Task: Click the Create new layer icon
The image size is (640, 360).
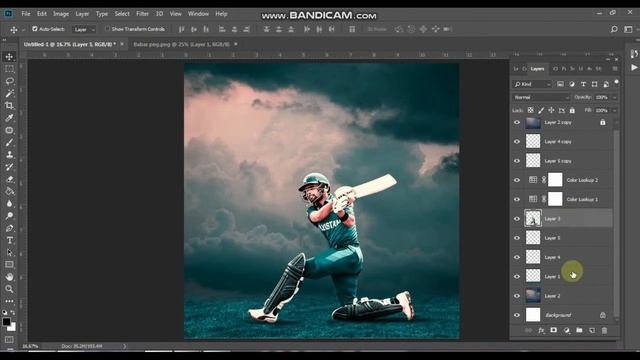Action: click(592, 330)
